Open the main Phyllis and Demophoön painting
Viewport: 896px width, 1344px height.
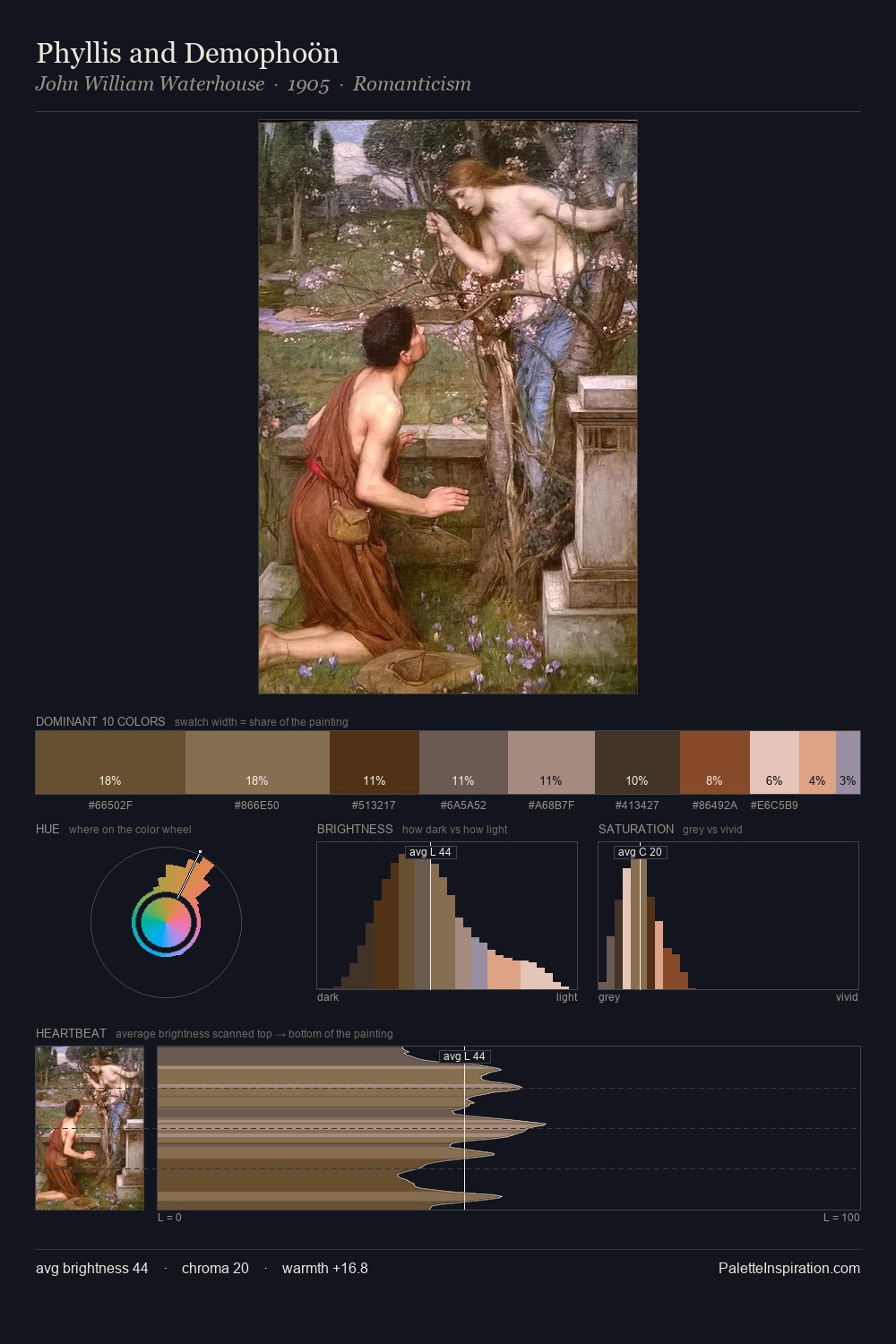(448, 407)
